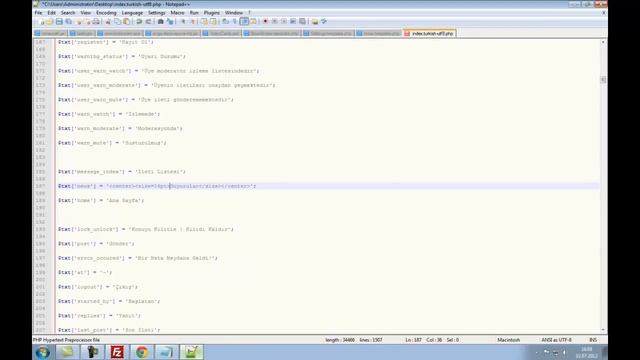640x360 pixels.
Task: Click Macintosh line-ending status field
Action: tap(509, 340)
